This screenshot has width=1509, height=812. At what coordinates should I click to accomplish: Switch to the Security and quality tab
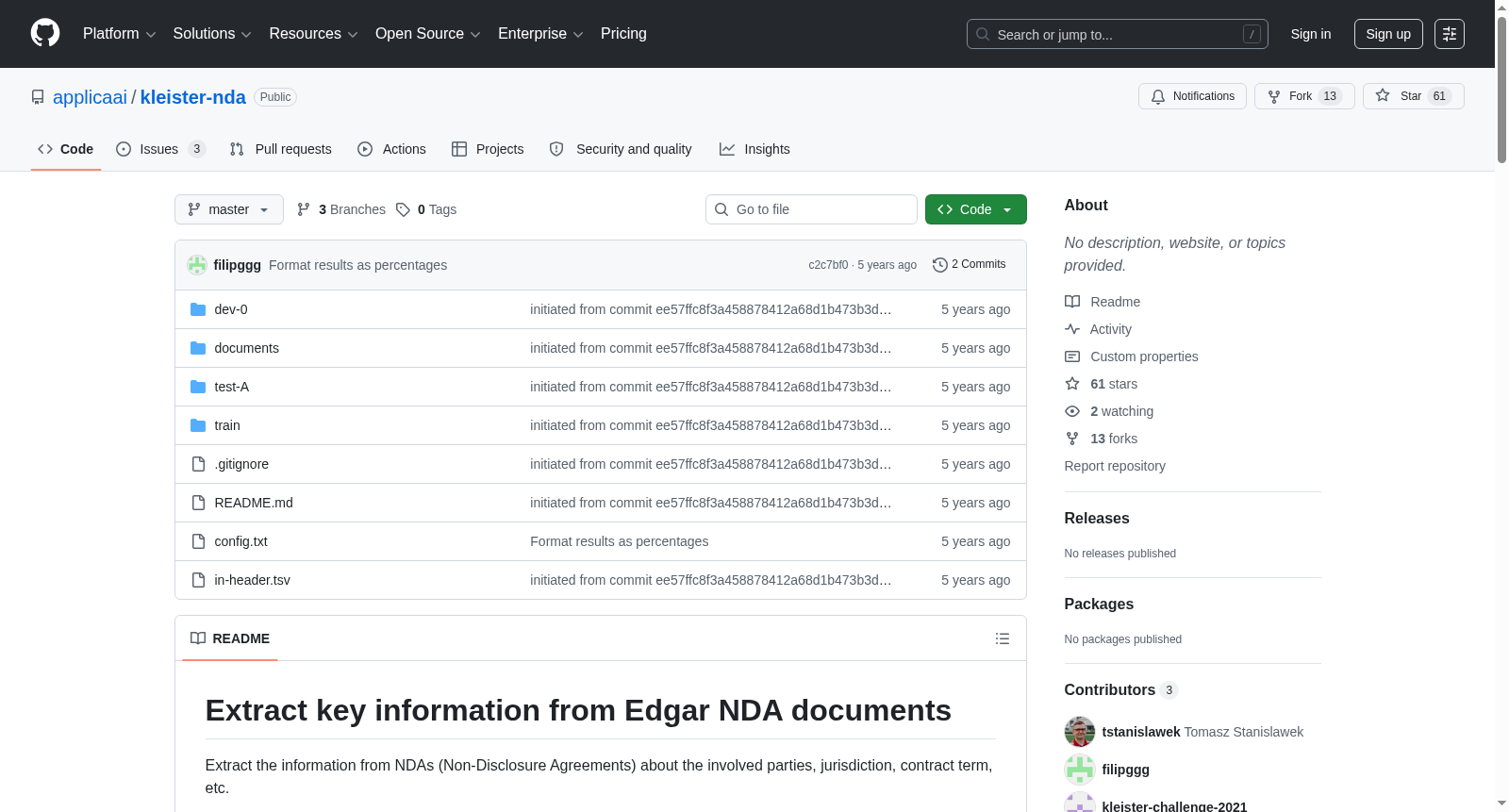(x=621, y=149)
